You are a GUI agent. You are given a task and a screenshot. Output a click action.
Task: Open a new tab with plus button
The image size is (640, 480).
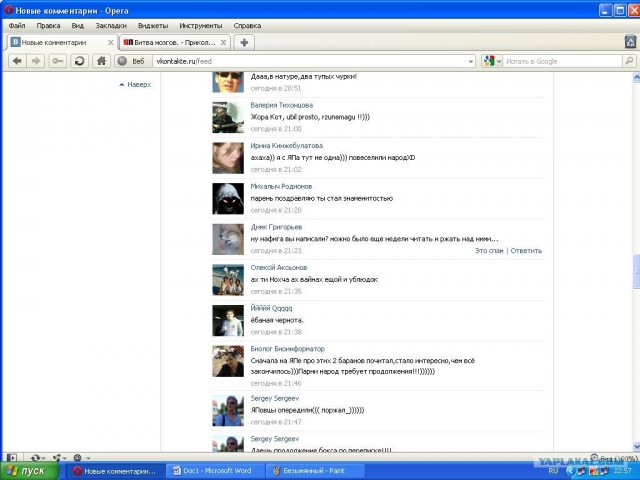click(244, 42)
